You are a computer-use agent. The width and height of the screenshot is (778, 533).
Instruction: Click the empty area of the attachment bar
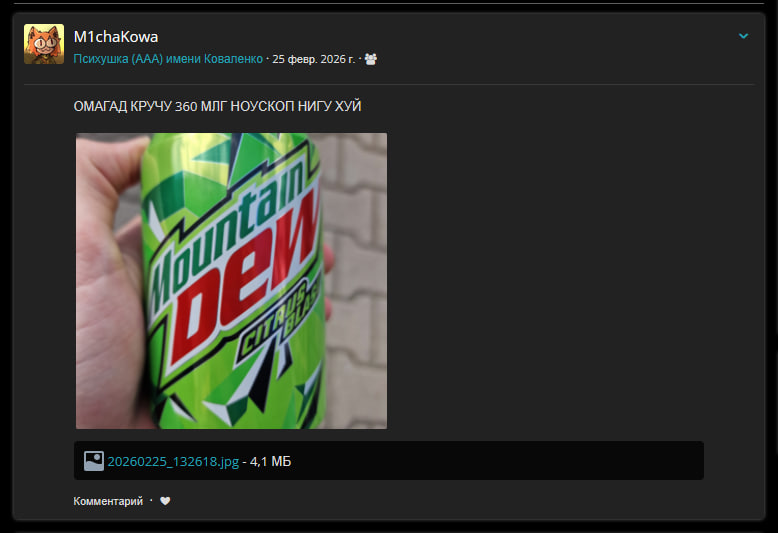pos(500,461)
